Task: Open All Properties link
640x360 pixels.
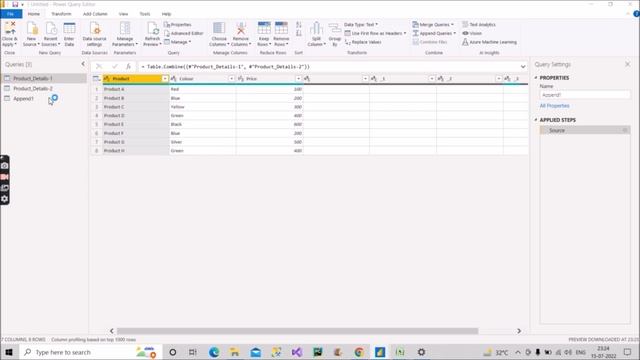Action: click(554, 106)
